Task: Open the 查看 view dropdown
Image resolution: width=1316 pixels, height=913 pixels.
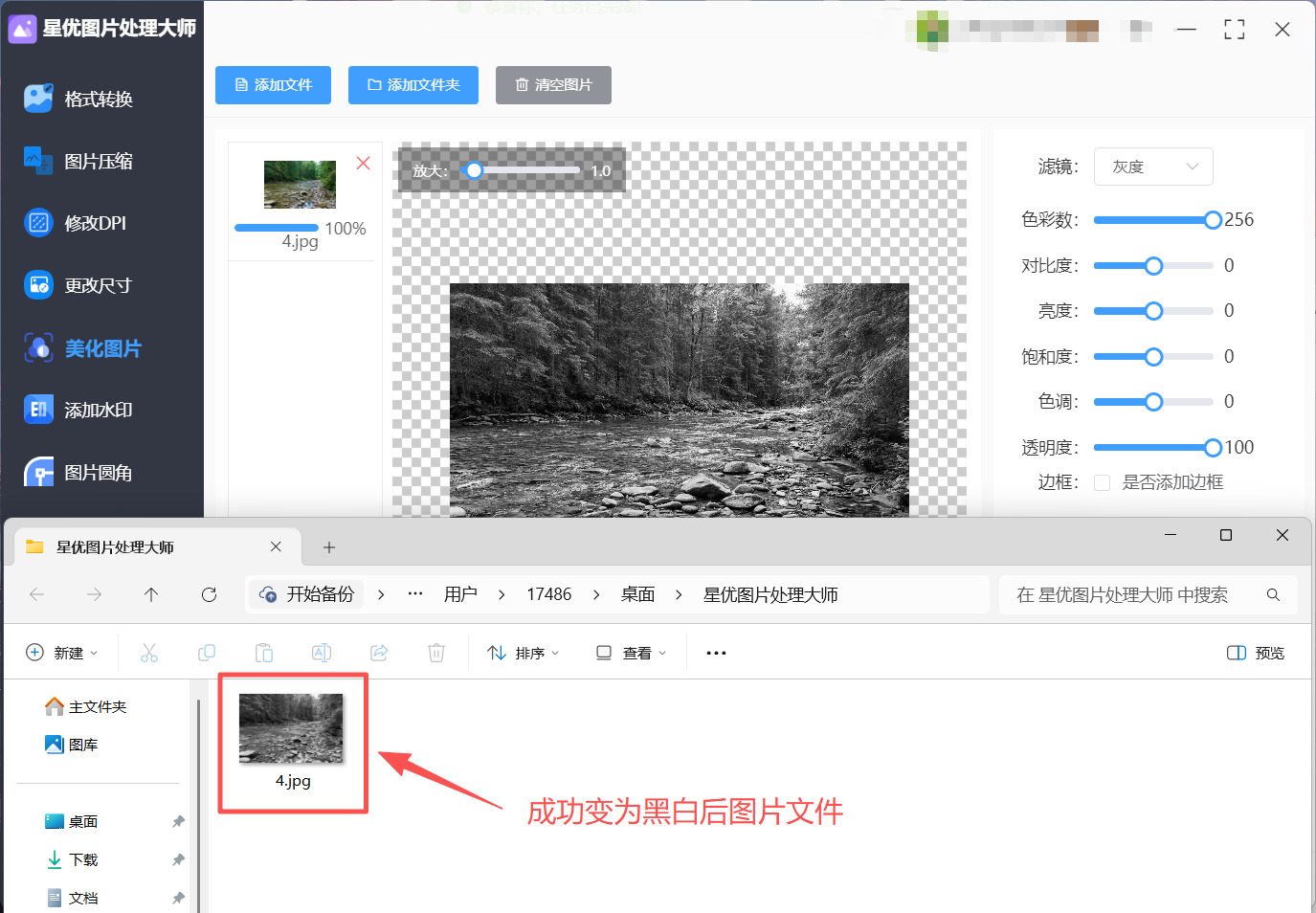Action: point(630,653)
